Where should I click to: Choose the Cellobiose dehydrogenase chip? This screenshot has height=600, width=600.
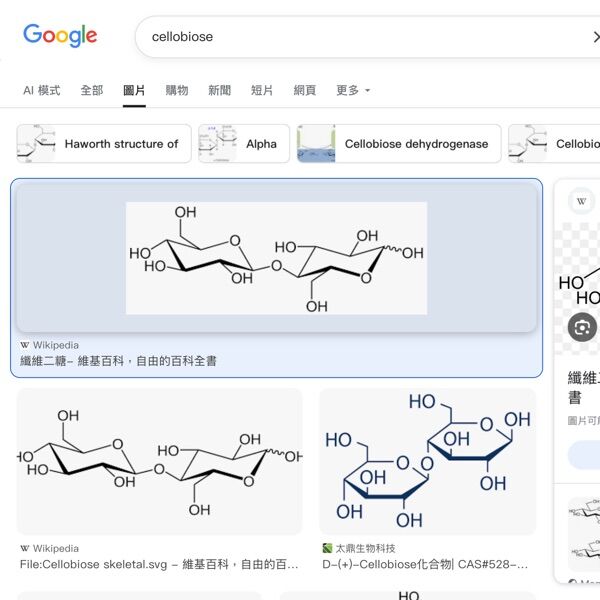pyautogui.click(x=397, y=144)
